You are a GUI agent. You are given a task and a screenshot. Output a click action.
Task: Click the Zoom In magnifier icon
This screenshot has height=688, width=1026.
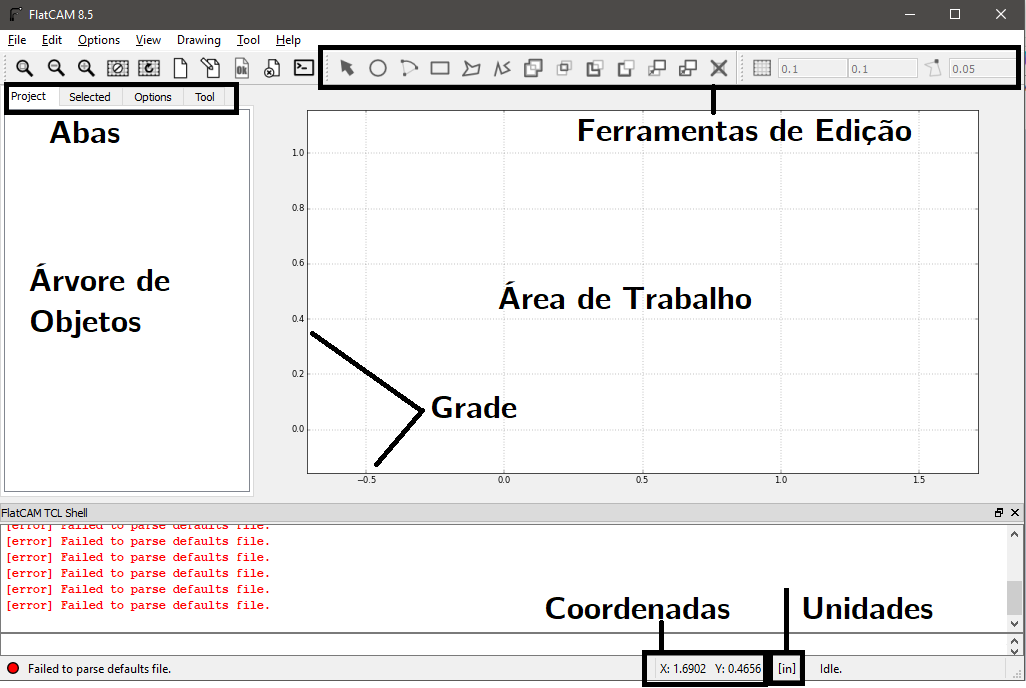[86, 68]
